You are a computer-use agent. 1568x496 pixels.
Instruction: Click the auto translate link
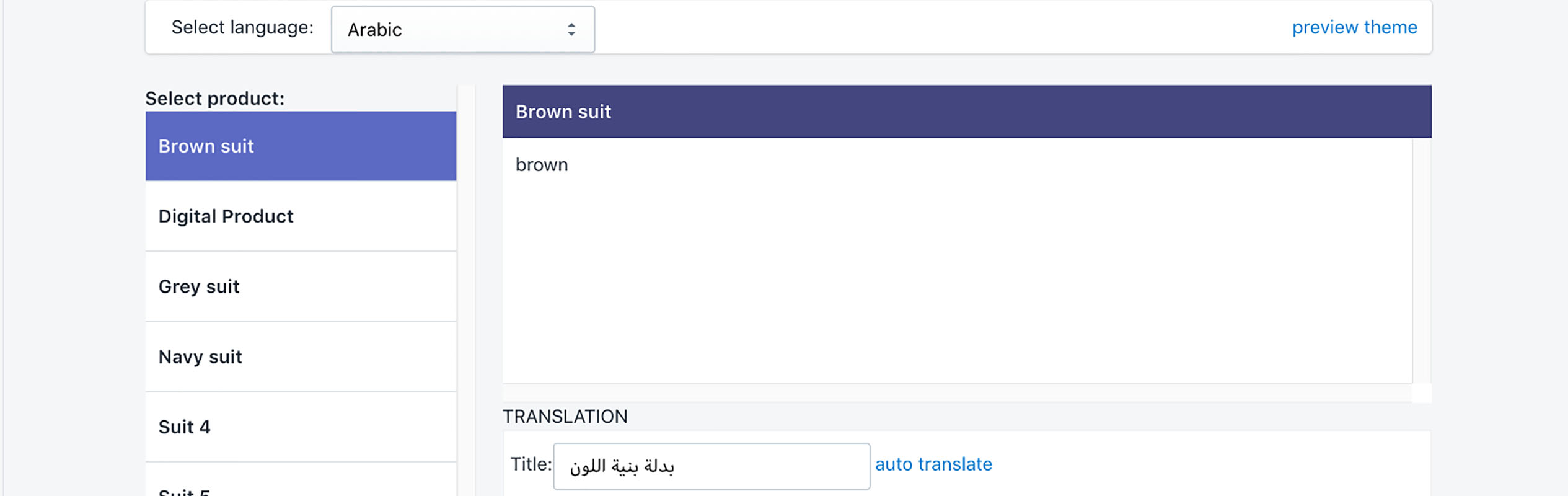pos(933,464)
